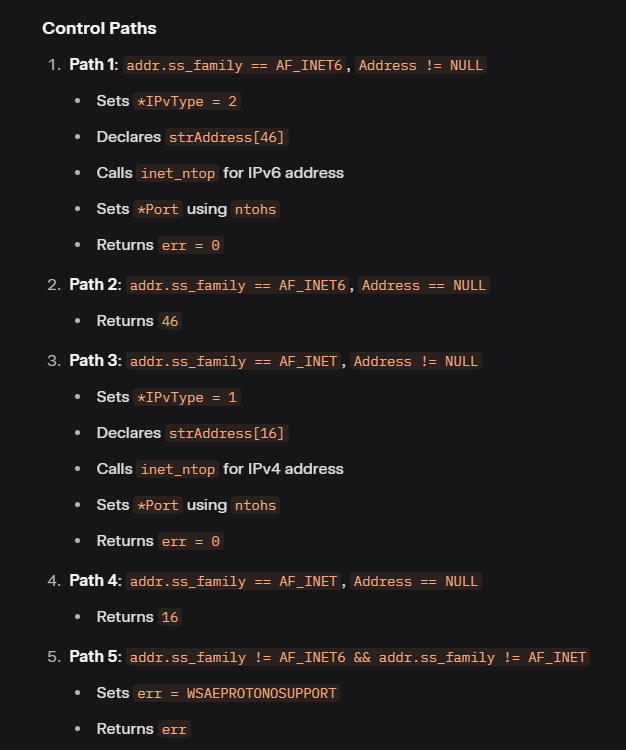
Task: Click the strAddress[16] code snippet
Action: click(x=226, y=433)
